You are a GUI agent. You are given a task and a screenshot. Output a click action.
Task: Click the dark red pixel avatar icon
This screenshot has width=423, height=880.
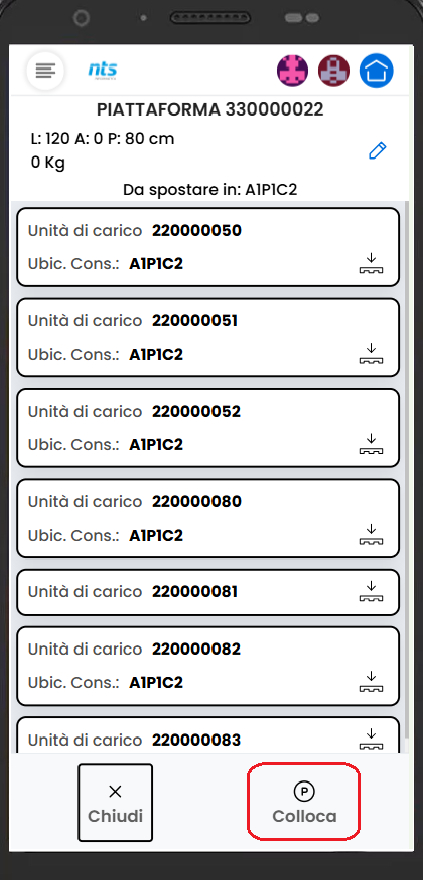(x=334, y=71)
